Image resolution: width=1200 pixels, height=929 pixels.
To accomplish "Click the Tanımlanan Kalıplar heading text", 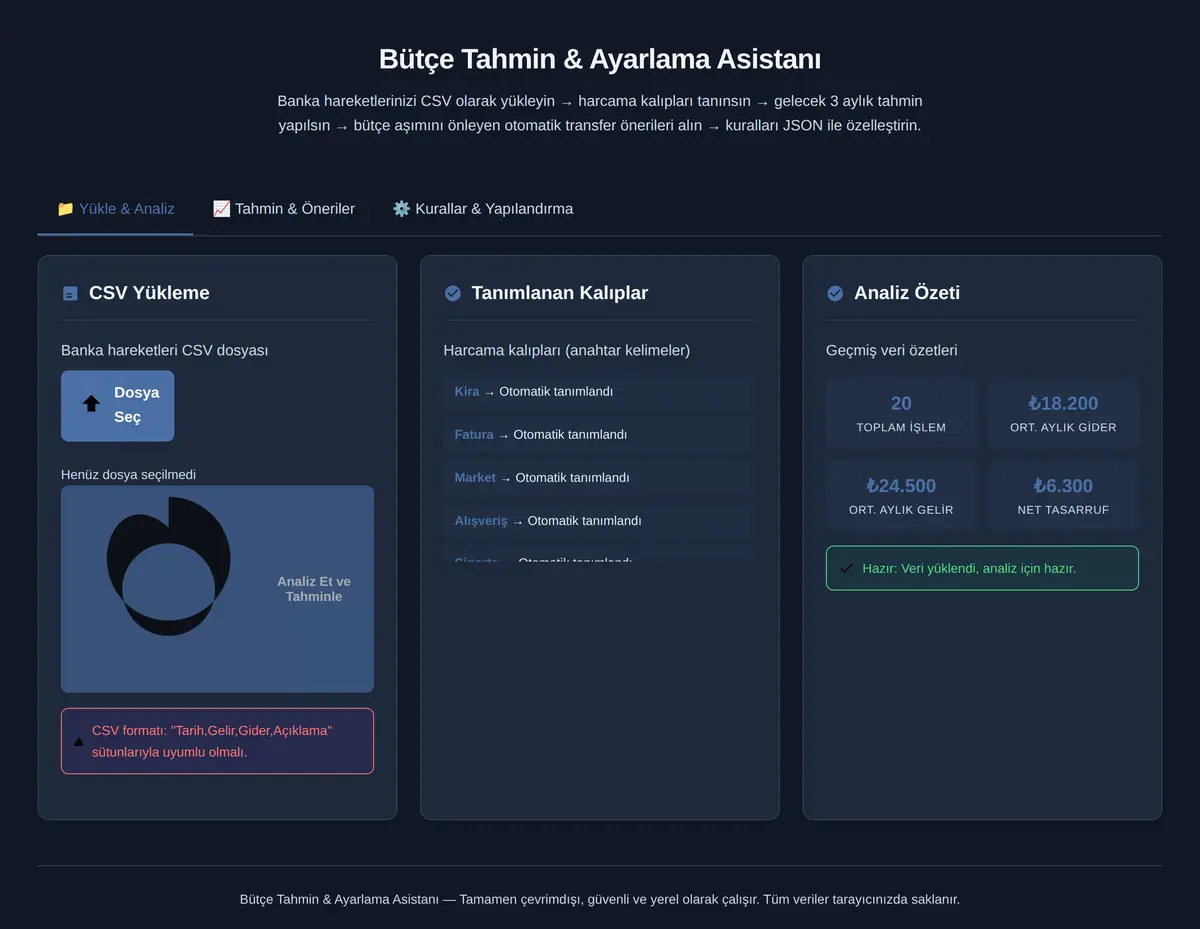I will tap(560, 293).
